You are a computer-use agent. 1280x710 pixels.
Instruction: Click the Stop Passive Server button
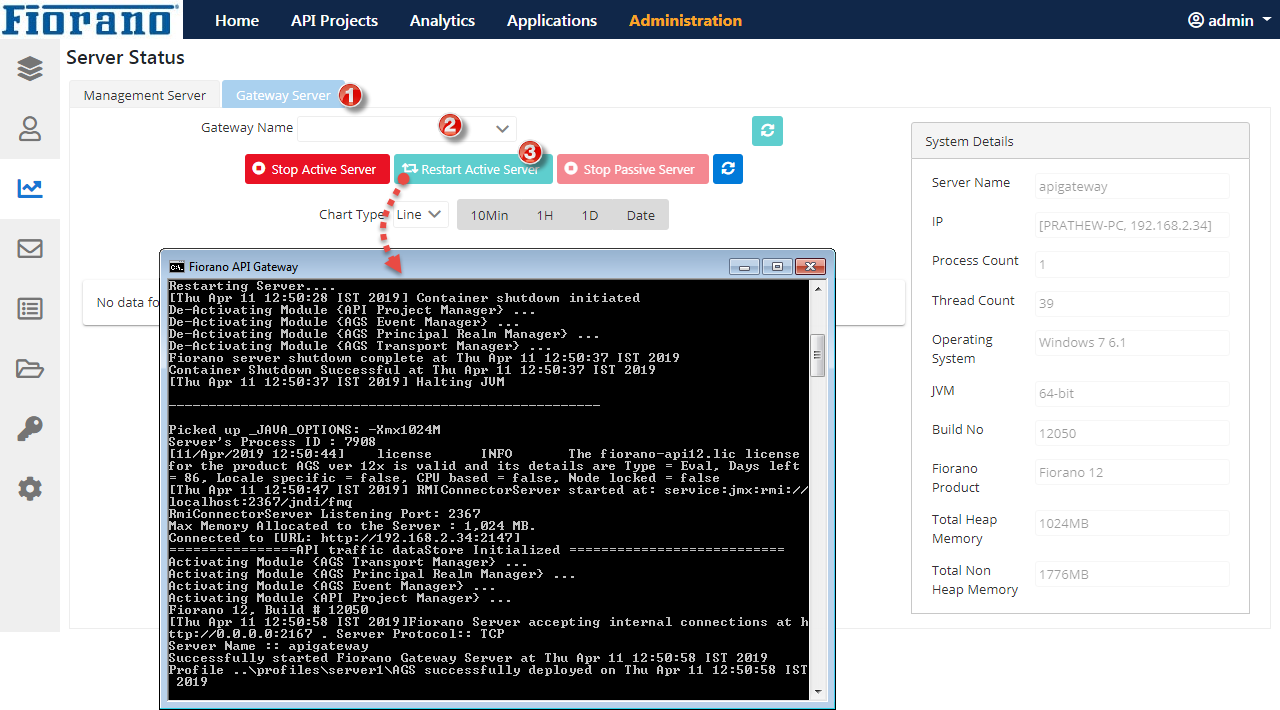click(632, 169)
